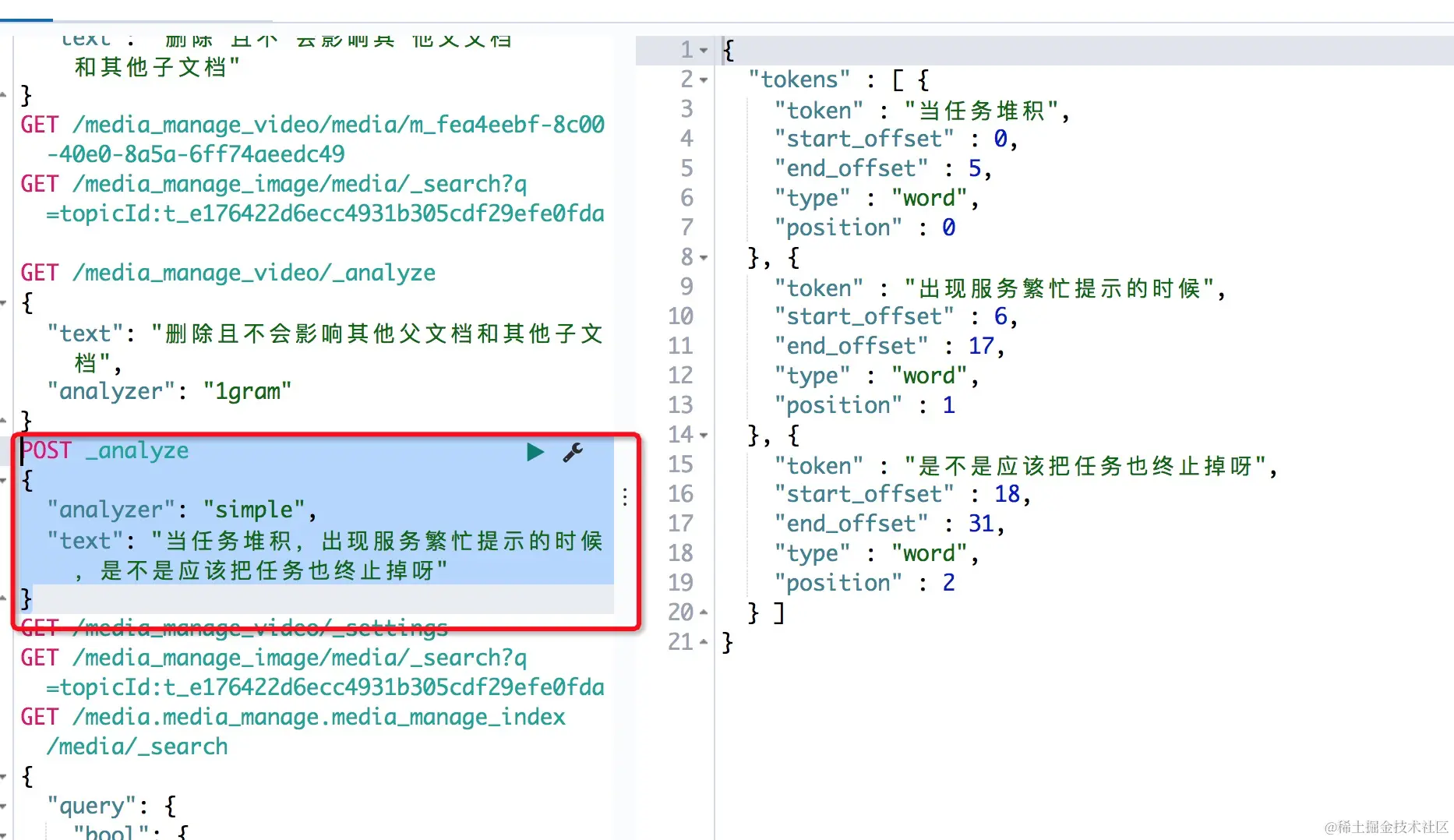
Task: Click the "type" : "word" entry on line 6
Action: (x=877, y=198)
